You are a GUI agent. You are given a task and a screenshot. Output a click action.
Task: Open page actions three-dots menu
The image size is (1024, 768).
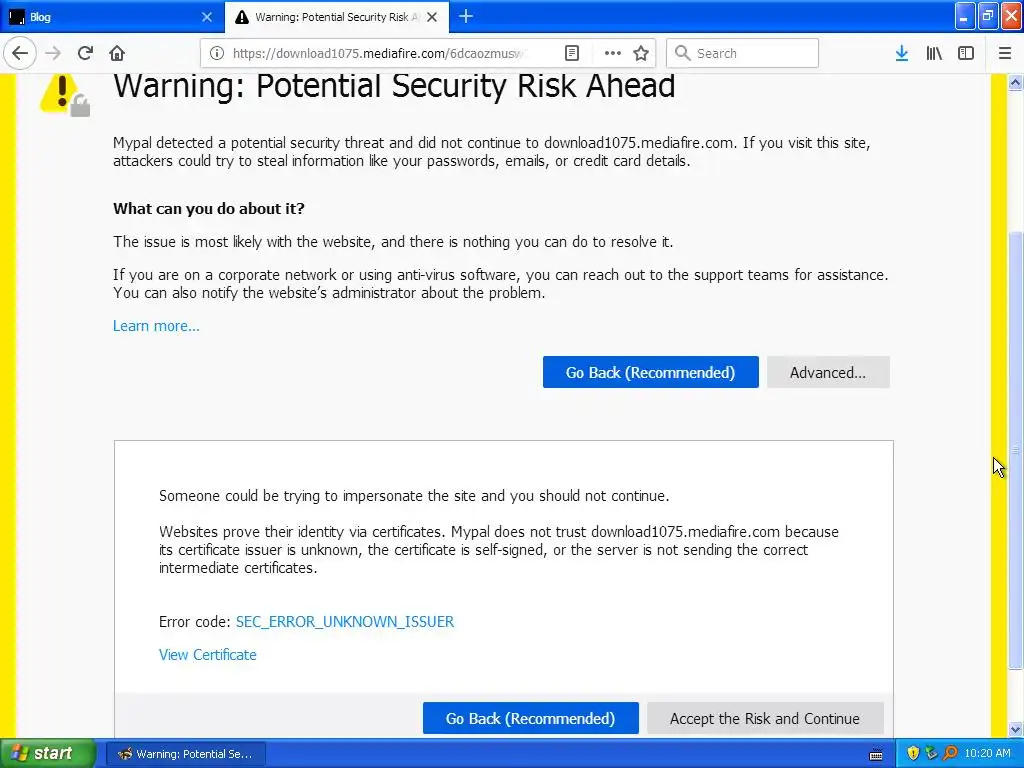tap(612, 53)
